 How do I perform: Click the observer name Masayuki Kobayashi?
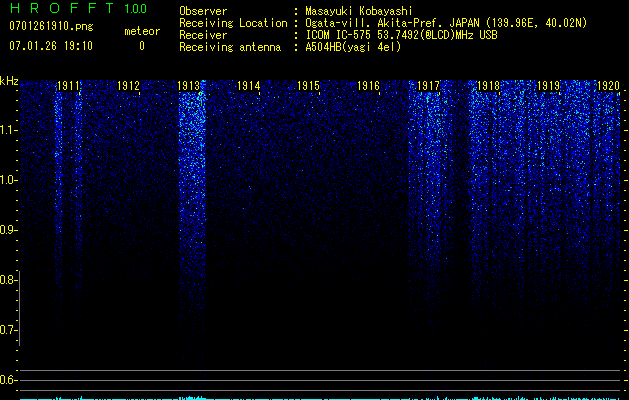[359, 11]
